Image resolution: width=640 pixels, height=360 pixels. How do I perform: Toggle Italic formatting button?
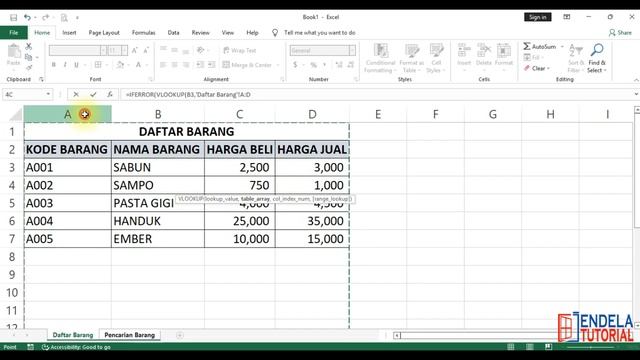[65, 65]
